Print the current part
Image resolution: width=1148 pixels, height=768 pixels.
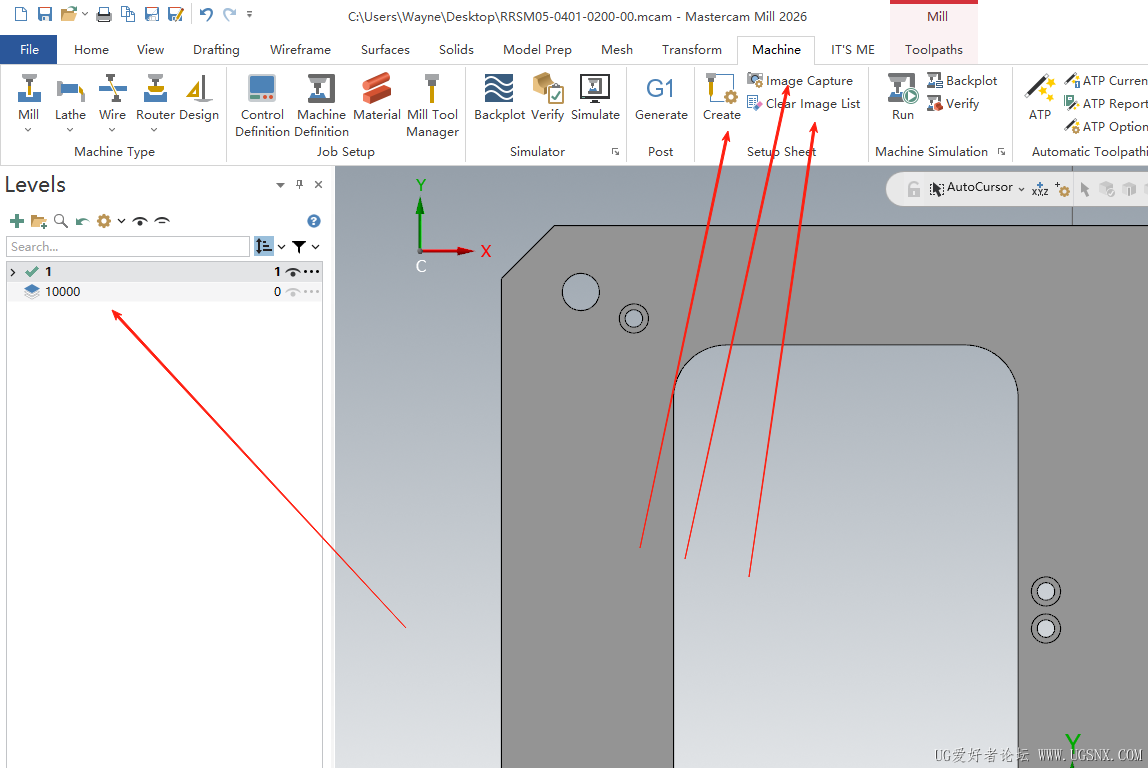tap(104, 14)
